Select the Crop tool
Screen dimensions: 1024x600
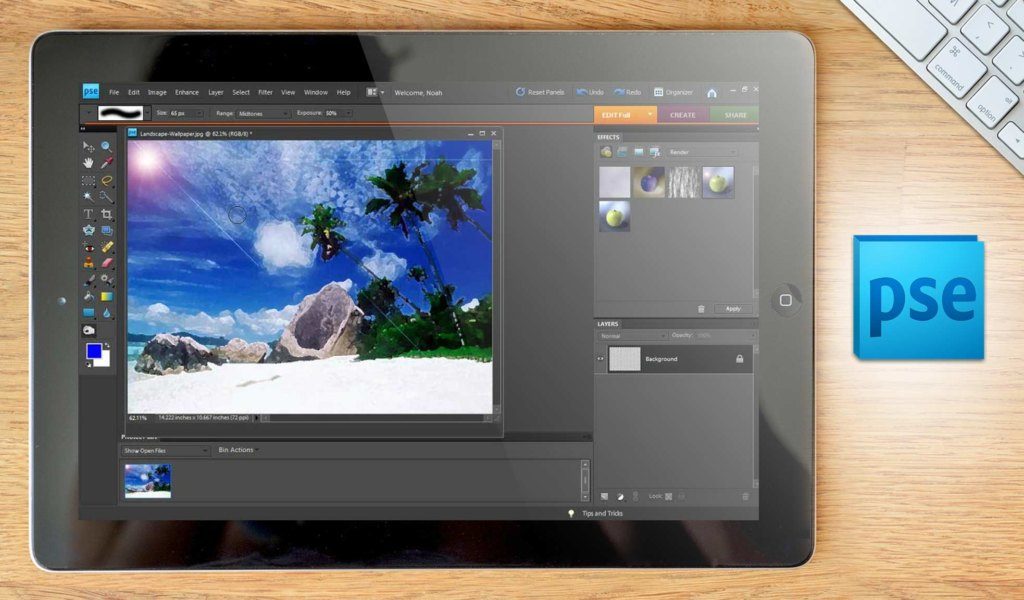click(x=106, y=213)
